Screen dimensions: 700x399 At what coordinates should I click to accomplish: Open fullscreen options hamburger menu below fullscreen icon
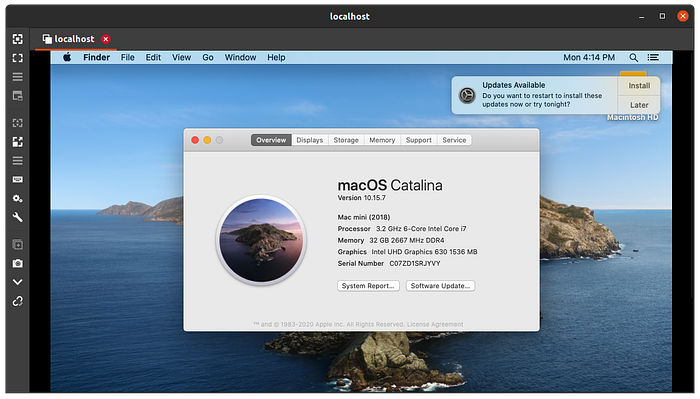tap(17, 77)
